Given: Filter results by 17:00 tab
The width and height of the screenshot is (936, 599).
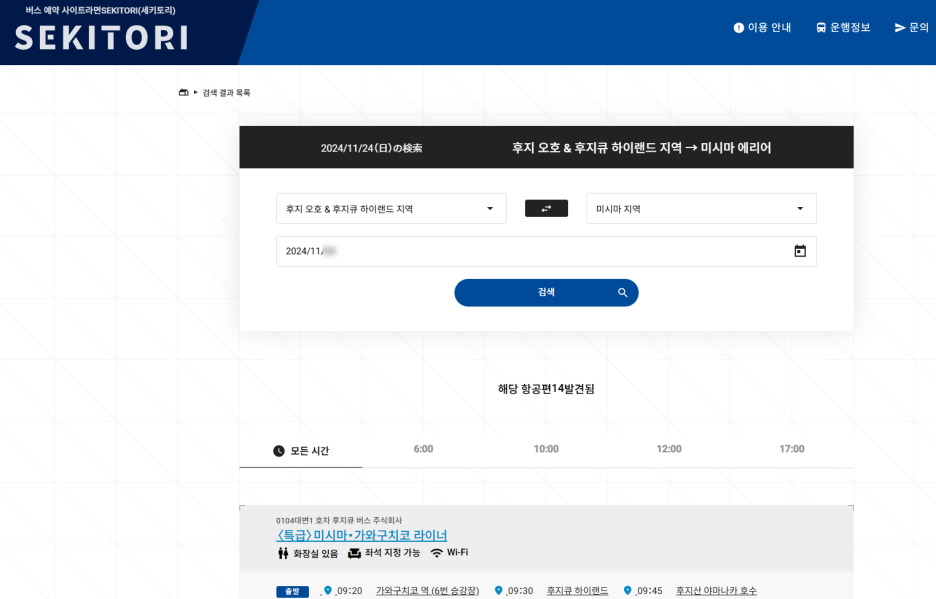Looking at the screenshot, I should point(792,449).
